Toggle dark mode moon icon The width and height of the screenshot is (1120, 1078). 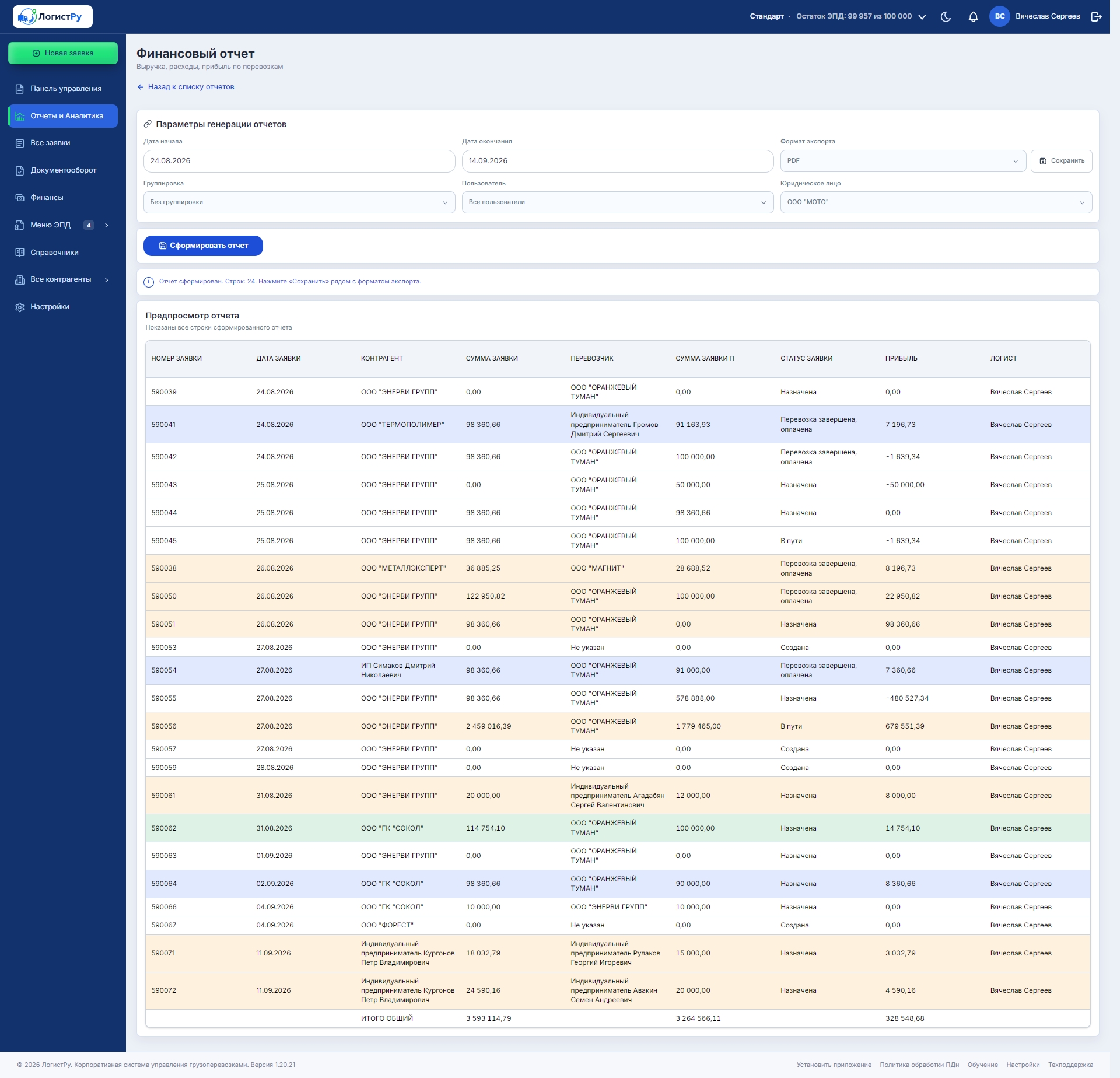tap(946, 17)
